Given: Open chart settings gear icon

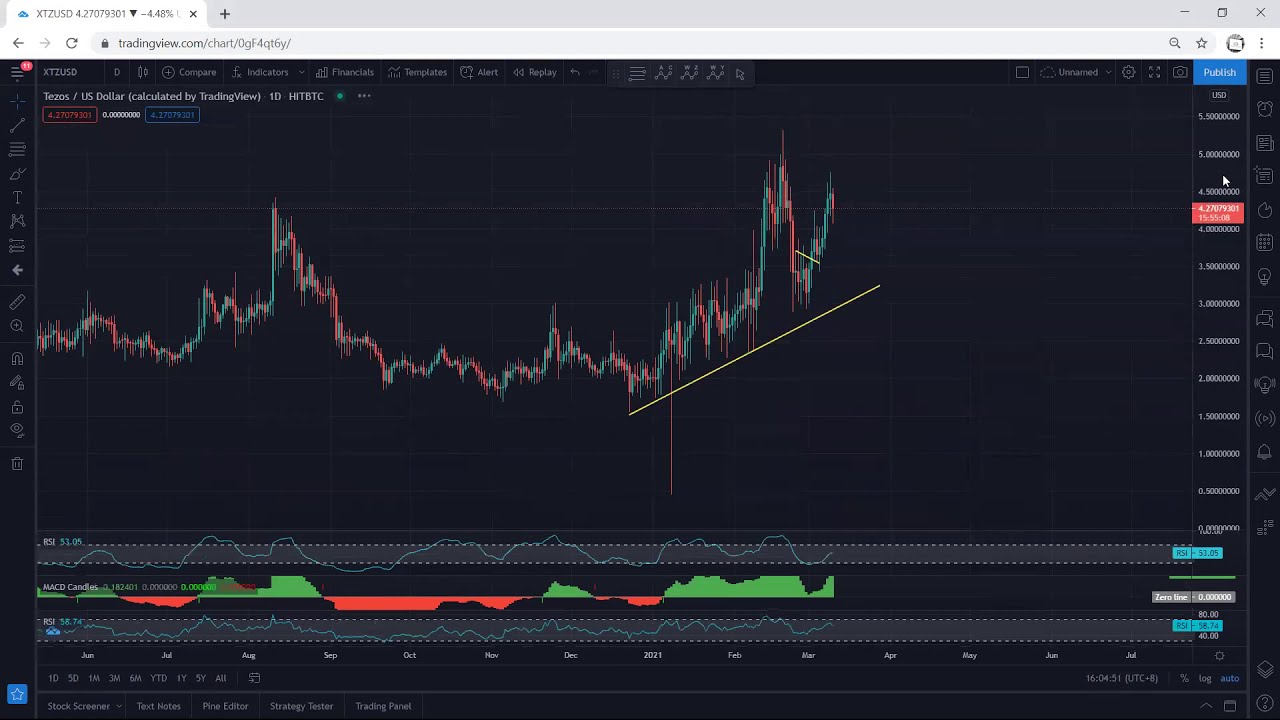Looking at the screenshot, I should pos(1128,72).
